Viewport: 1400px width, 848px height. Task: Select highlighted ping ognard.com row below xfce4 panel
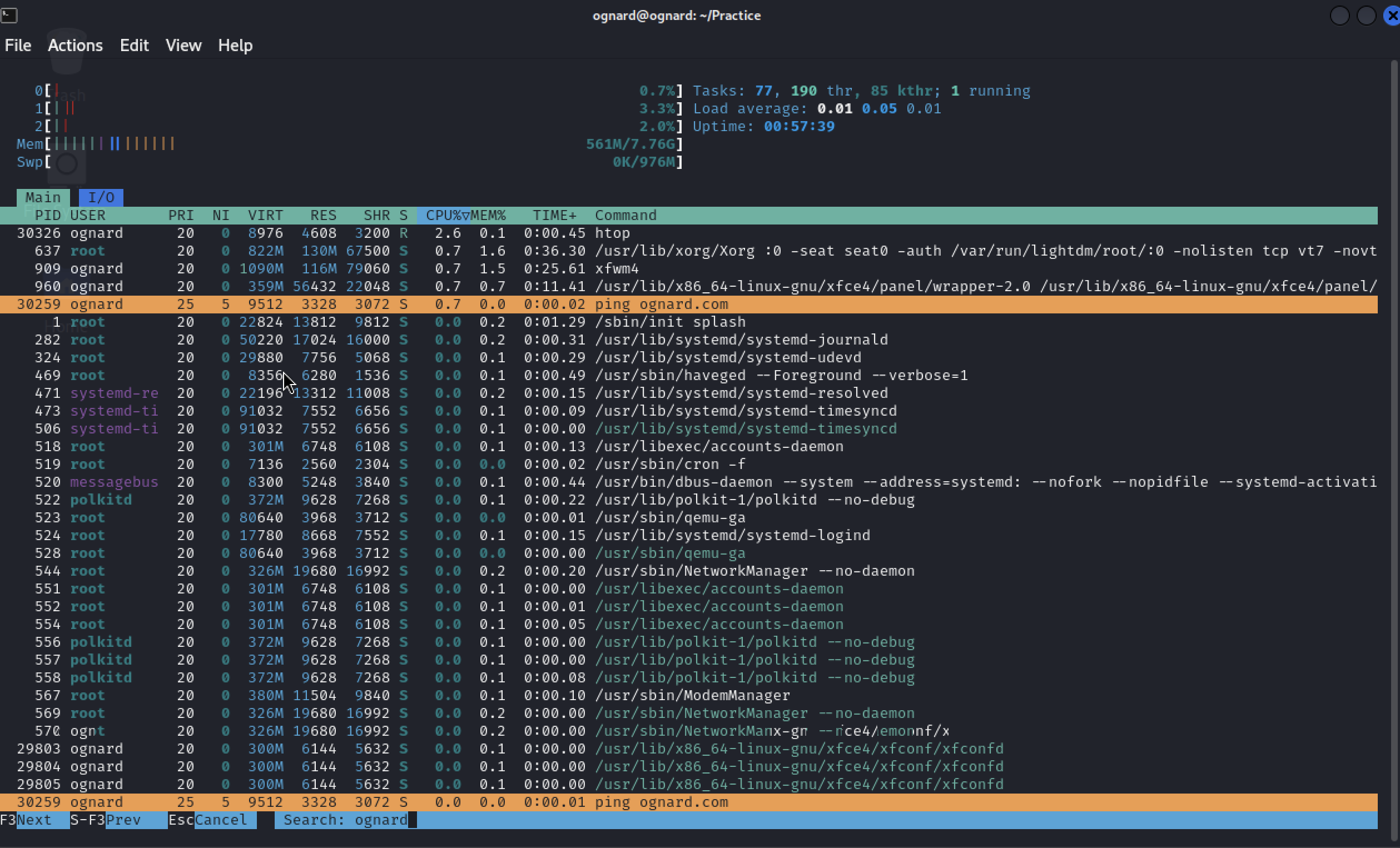pos(689,304)
